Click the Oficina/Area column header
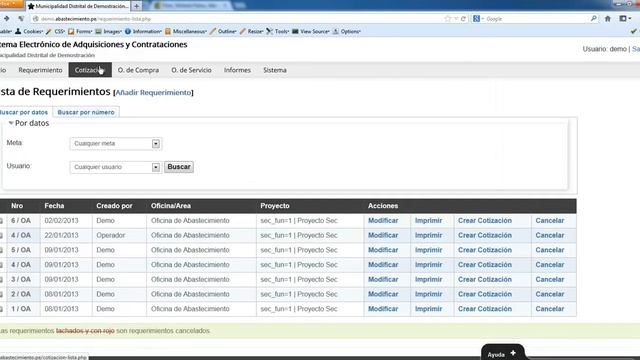The width and height of the screenshot is (640, 360). [171, 206]
